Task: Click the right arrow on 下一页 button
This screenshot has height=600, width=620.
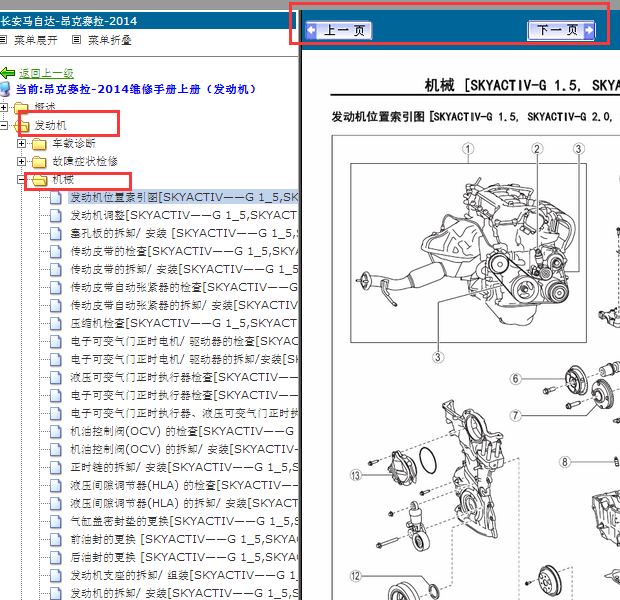Action: pos(589,30)
